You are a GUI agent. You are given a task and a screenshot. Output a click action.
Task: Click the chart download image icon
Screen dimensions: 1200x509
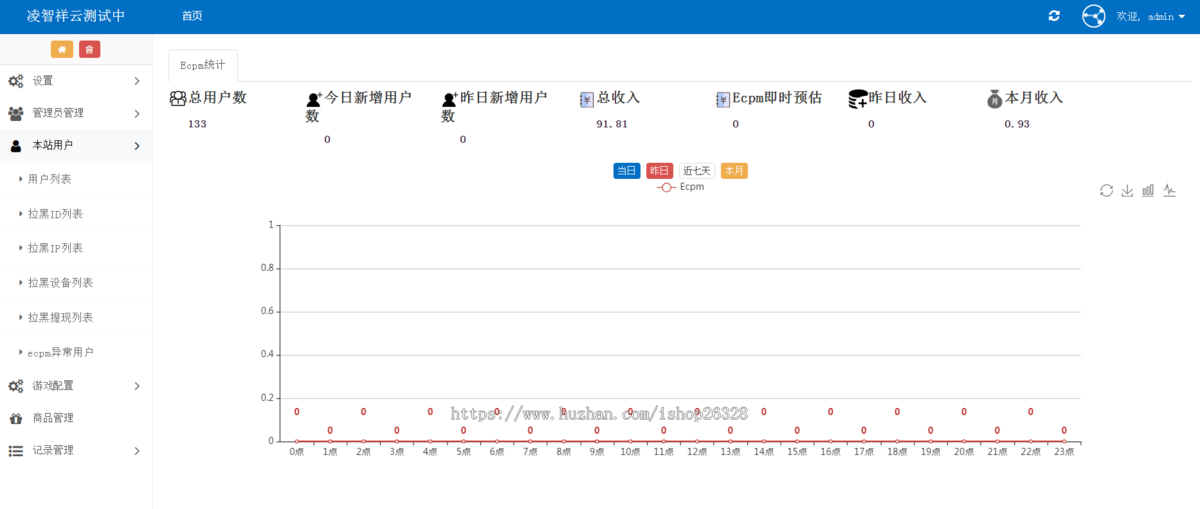[1127, 190]
